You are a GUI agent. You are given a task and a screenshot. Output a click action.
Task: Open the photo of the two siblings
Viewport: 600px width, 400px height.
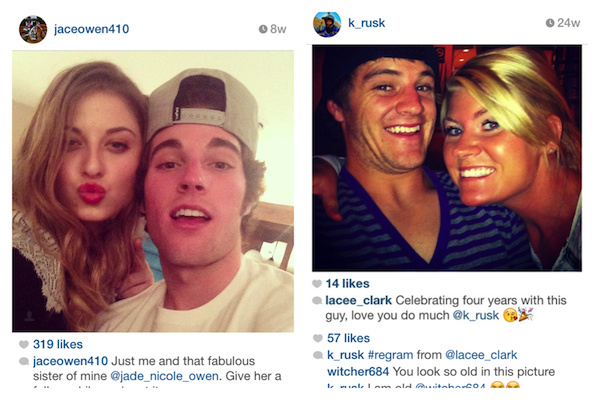153,191
